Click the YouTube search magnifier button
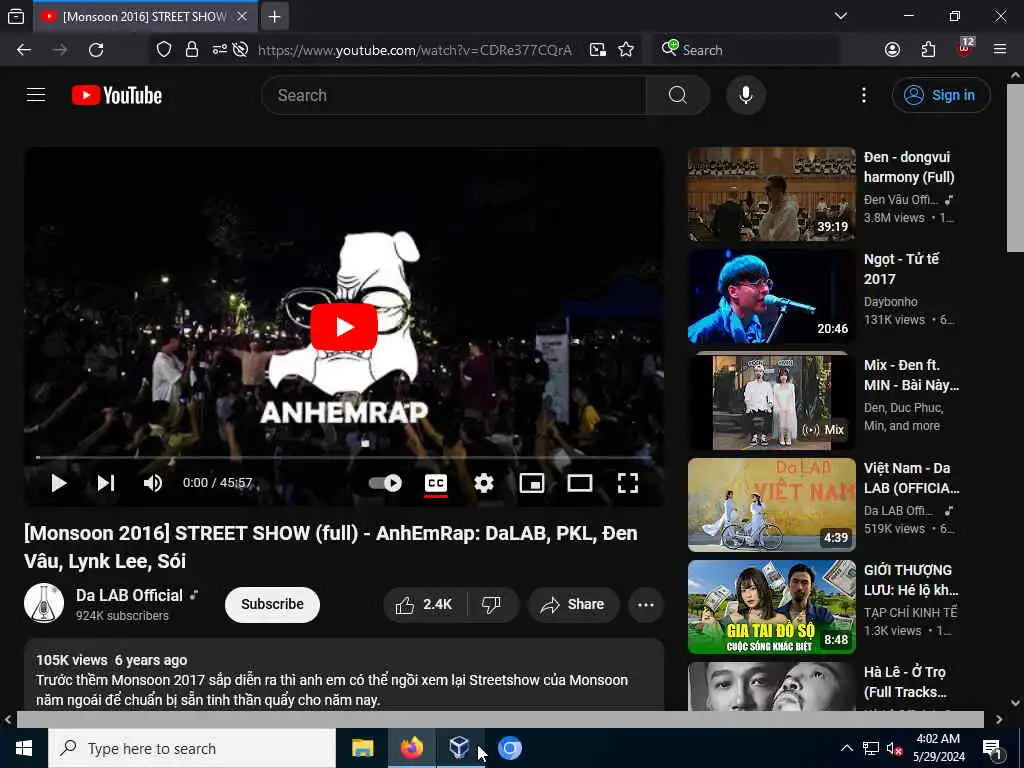Image resolution: width=1024 pixels, height=768 pixels. (678, 95)
